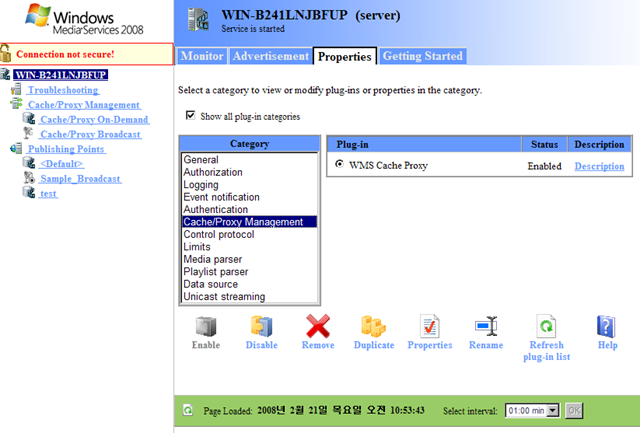This screenshot has width=640, height=433.
Task: Select Authentication in the Category list
Action: coord(249,209)
